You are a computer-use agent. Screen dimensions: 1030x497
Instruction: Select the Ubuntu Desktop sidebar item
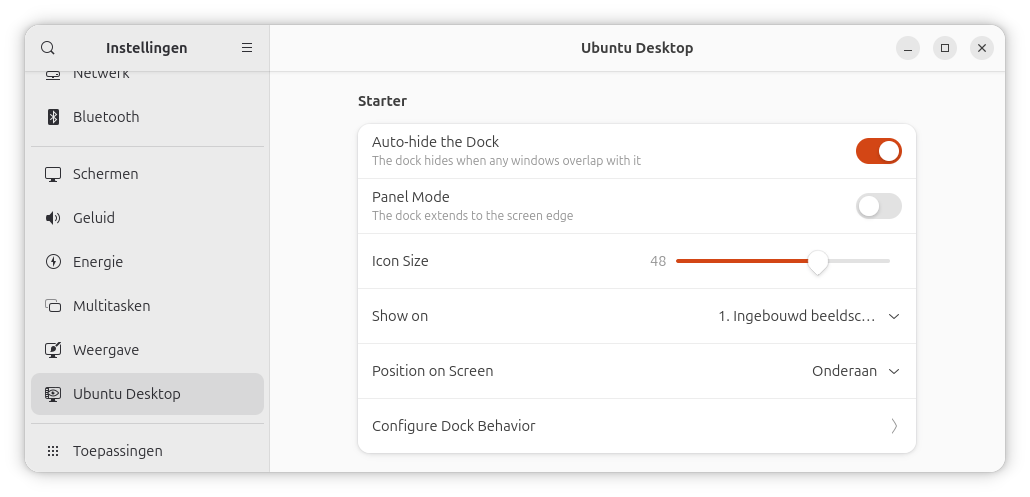click(147, 394)
